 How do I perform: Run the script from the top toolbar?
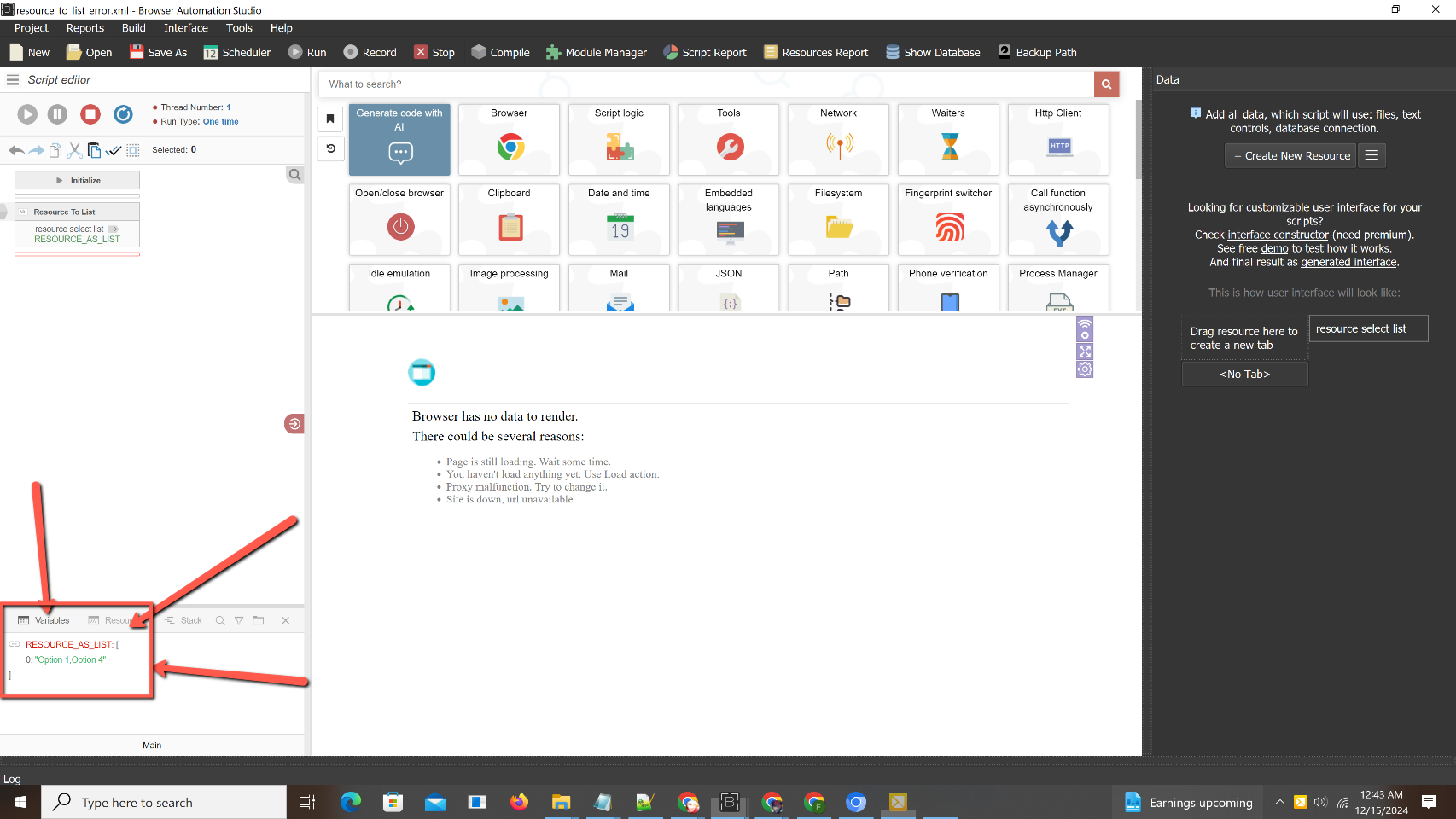pos(306,52)
